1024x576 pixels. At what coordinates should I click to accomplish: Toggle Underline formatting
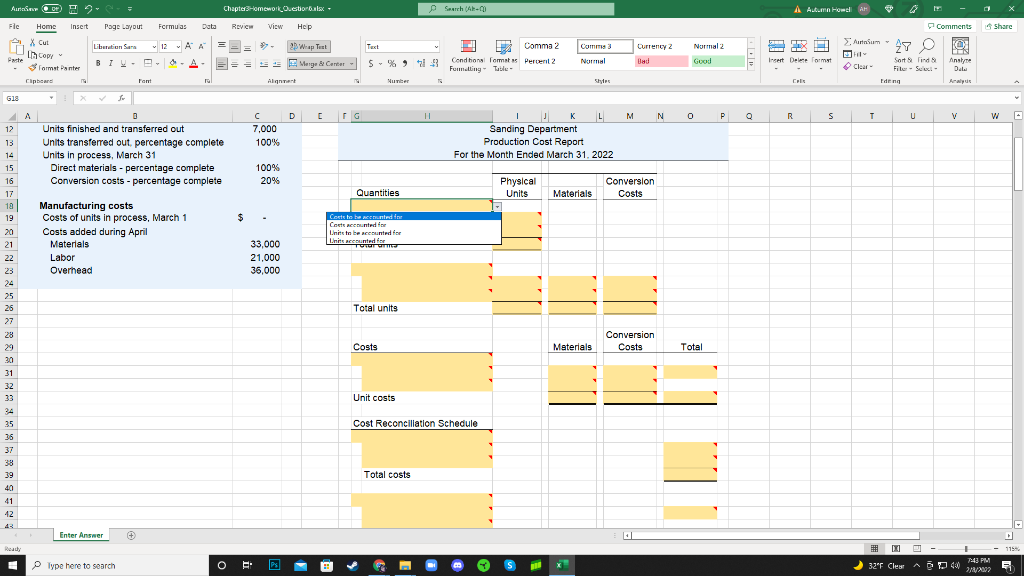point(123,63)
